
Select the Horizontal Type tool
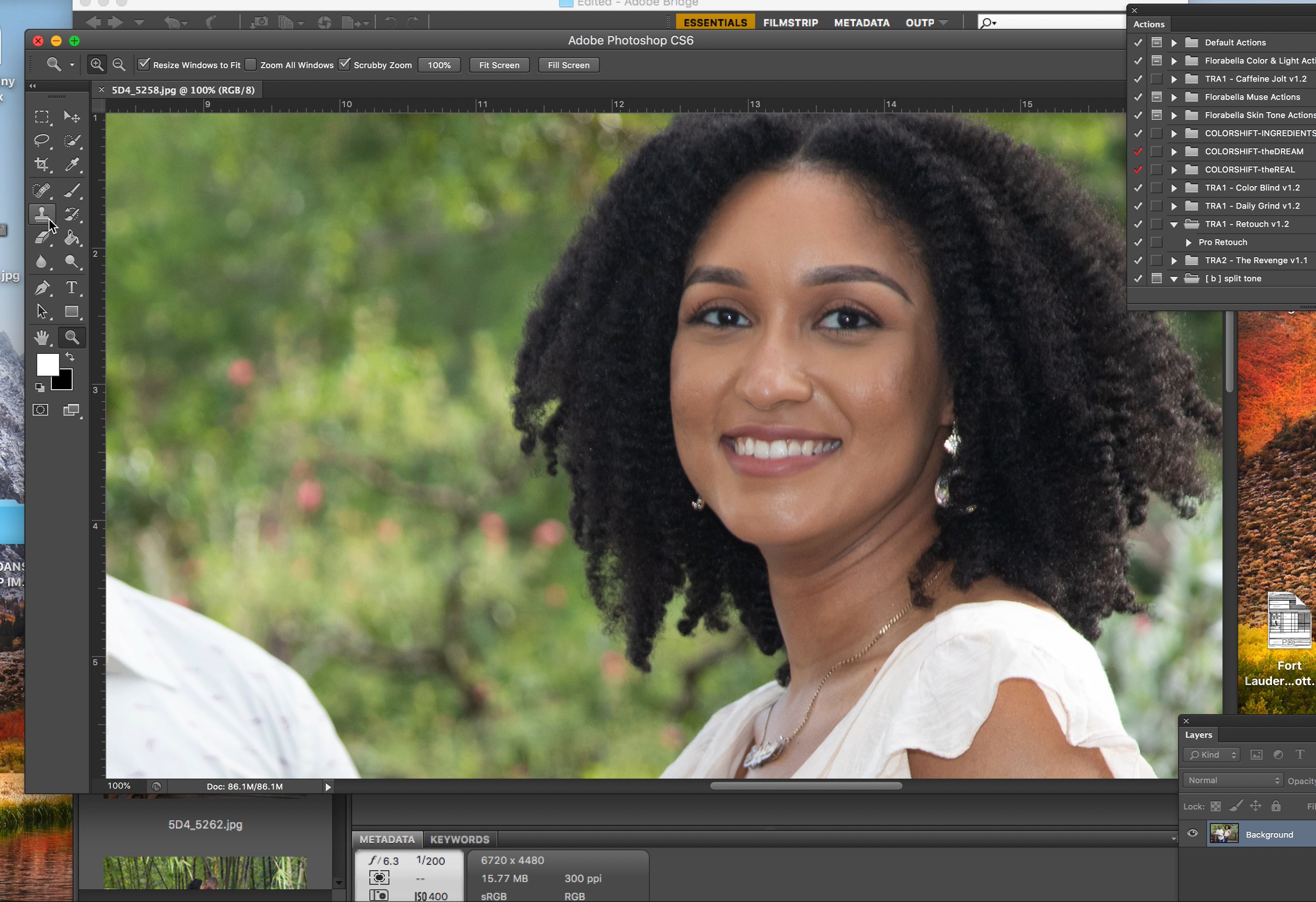tap(72, 288)
